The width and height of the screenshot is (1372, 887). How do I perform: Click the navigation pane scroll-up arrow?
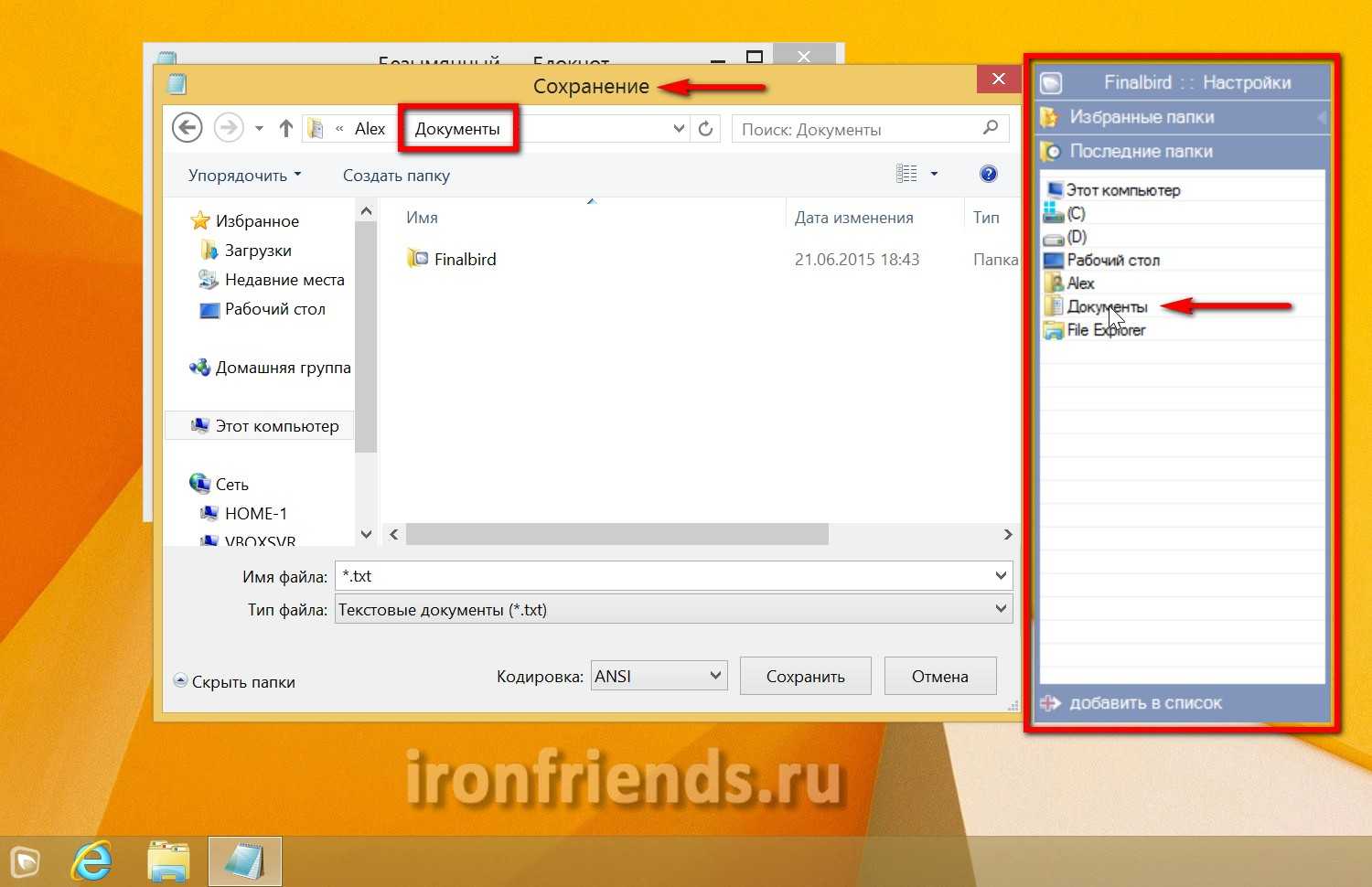click(366, 211)
